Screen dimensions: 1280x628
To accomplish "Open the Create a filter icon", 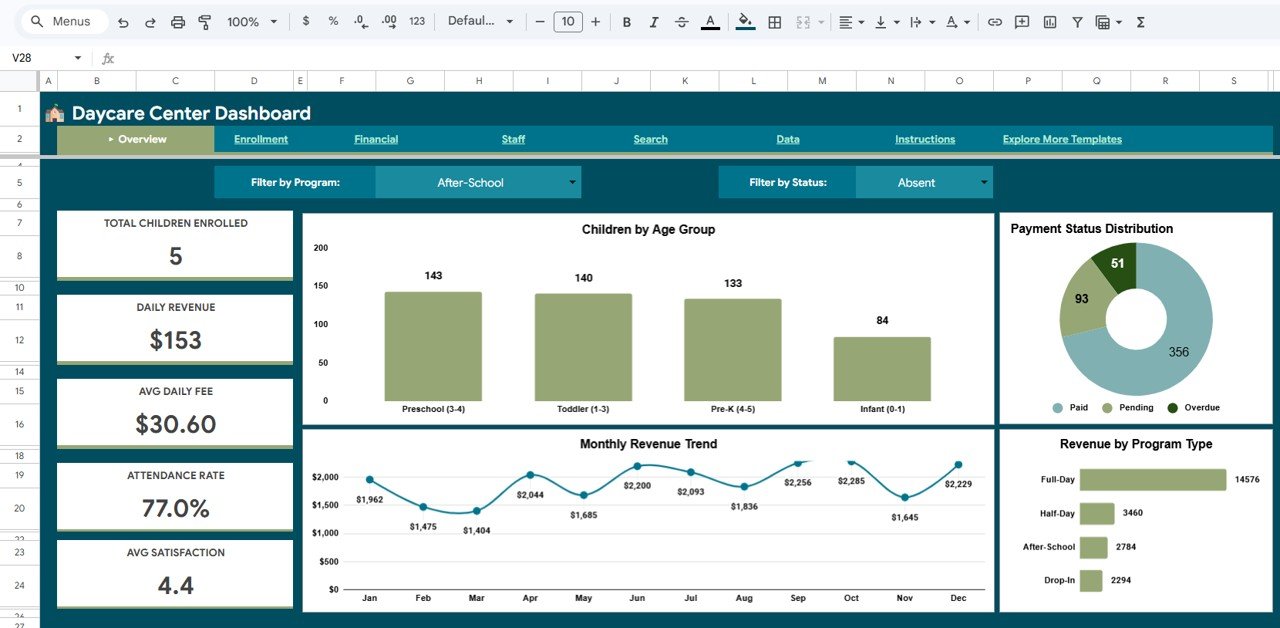I will pyautogui.click(x=1077, y=21).
